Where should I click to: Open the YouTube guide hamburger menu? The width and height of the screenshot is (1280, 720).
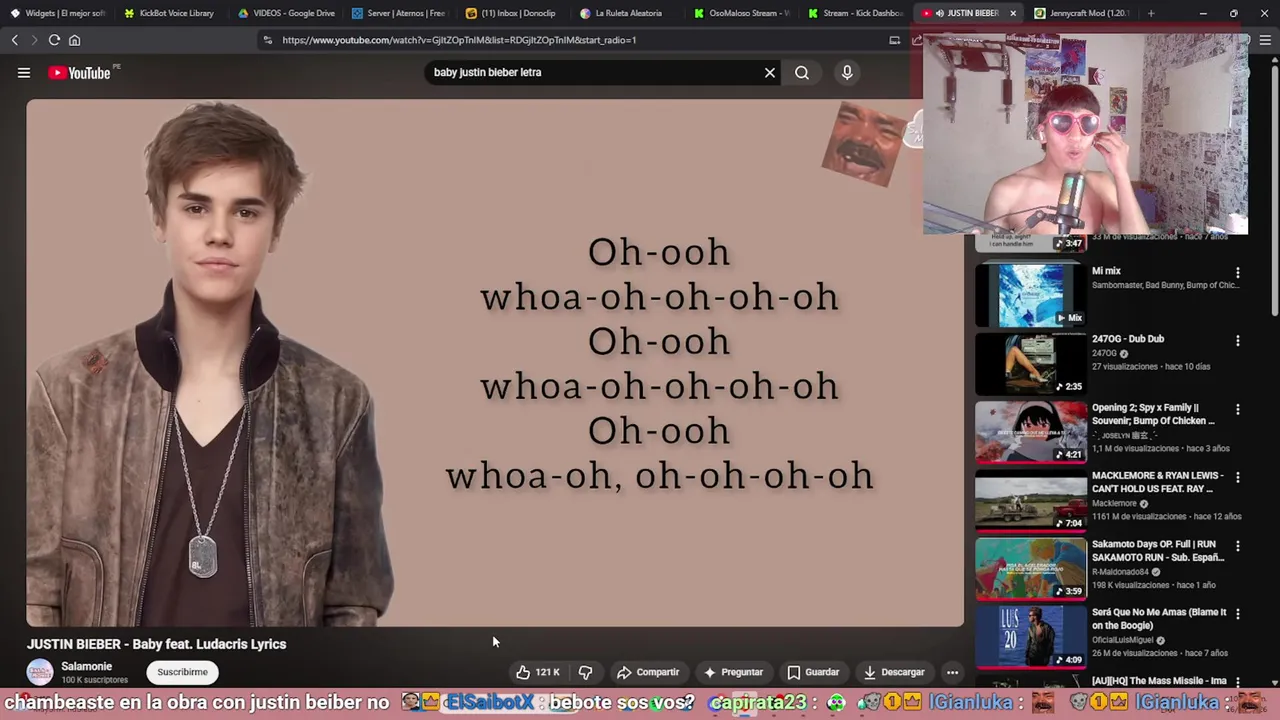(x=24, y=72)
